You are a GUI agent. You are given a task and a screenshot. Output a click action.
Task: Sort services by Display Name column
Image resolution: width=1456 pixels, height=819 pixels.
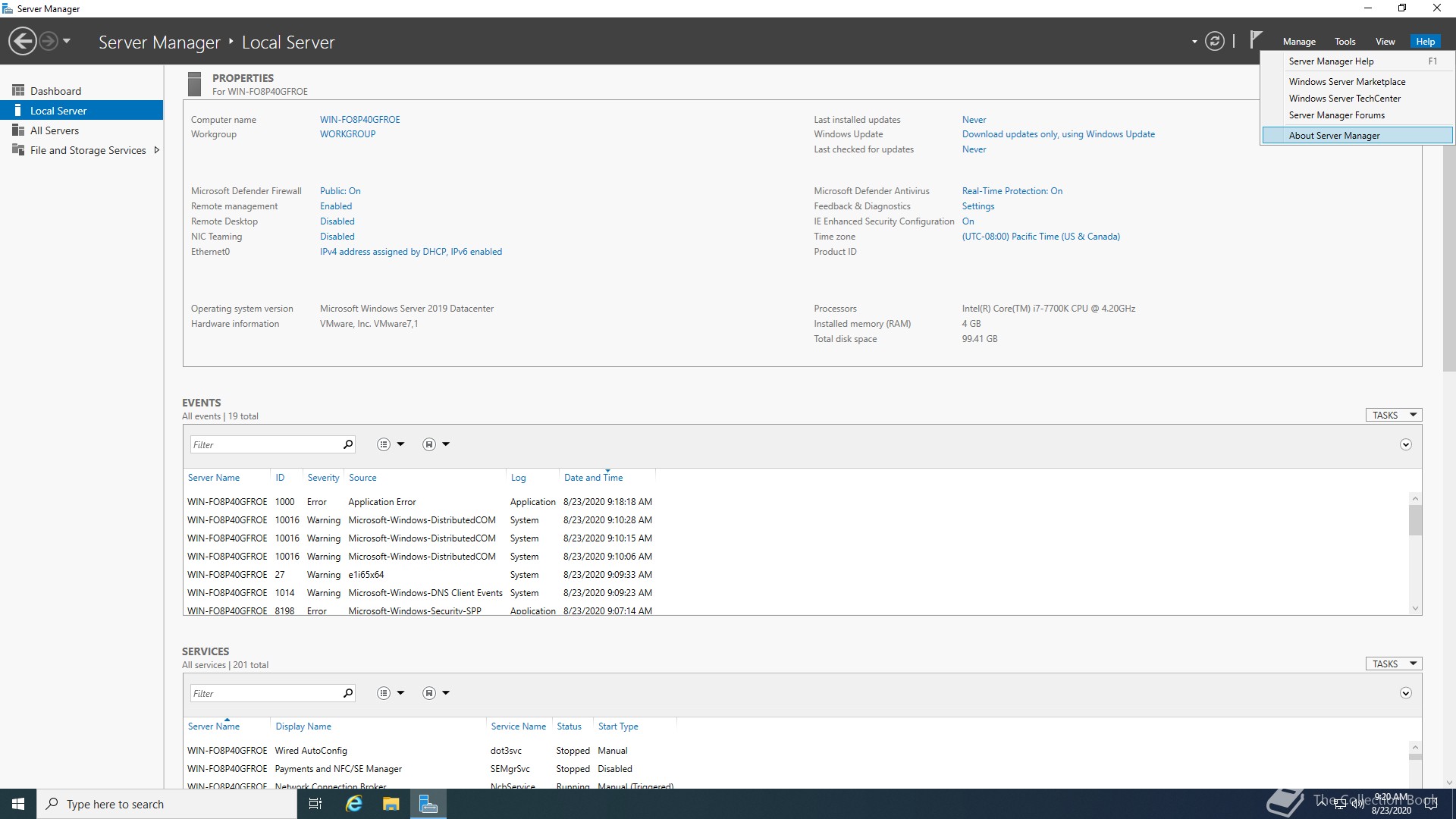pos(303,726)
